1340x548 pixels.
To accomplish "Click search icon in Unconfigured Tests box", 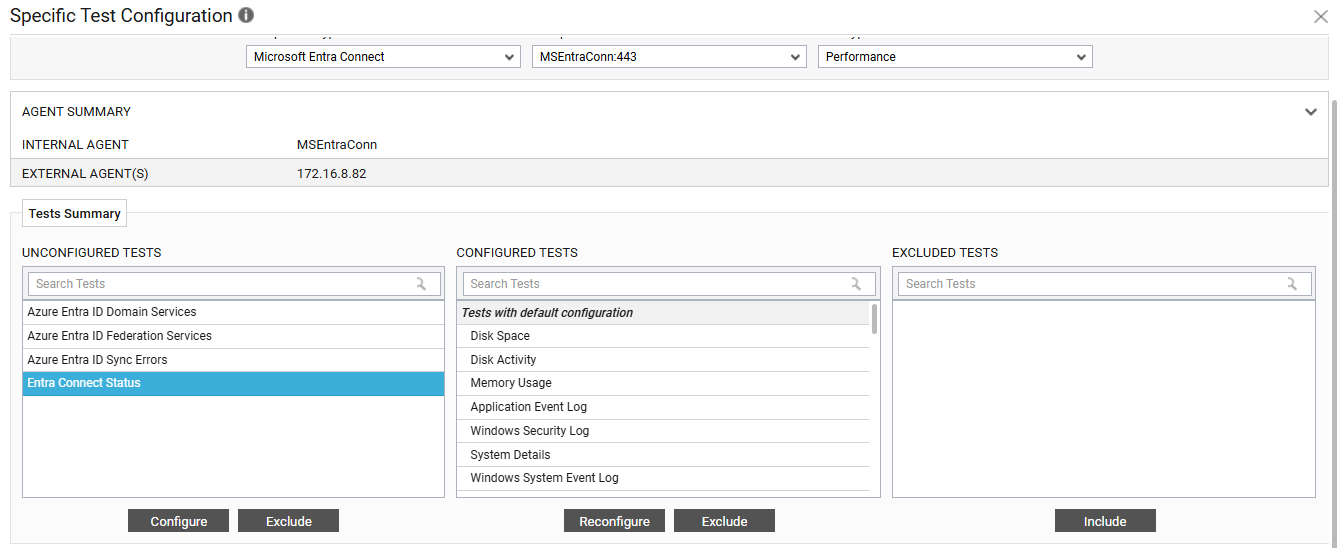I will (x=421, y=284).
